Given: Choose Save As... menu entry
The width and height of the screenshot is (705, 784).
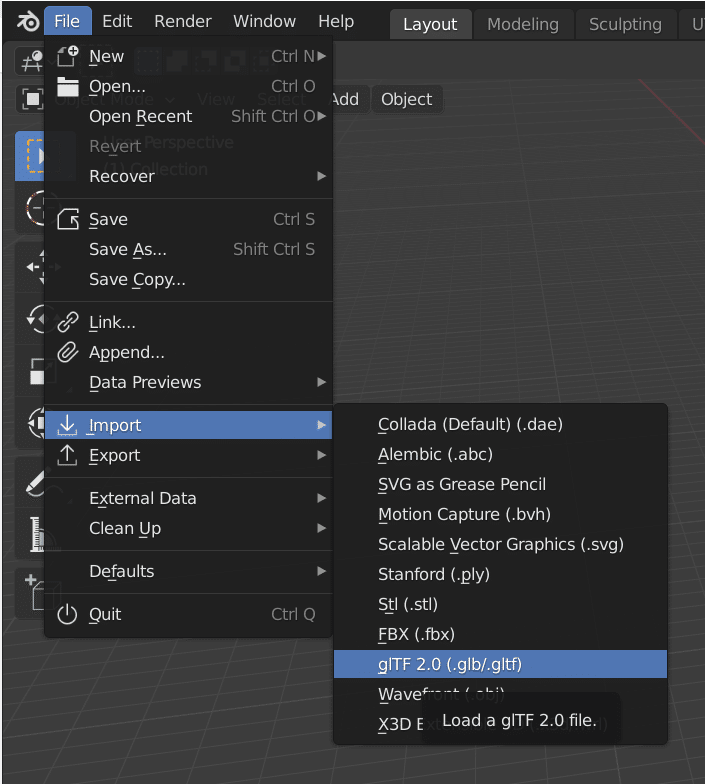Looking at the screenshot, I should click(x=188, y=249).
